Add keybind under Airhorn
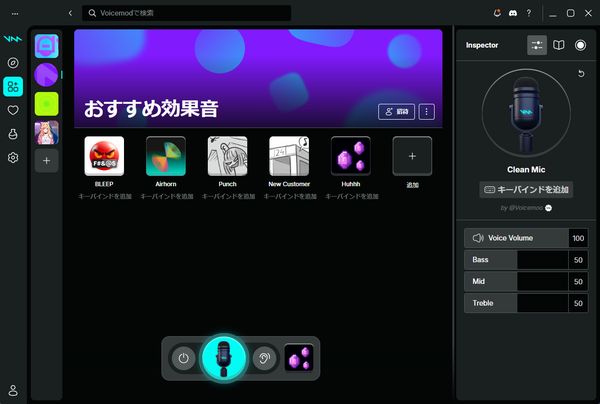 (166, 196)
